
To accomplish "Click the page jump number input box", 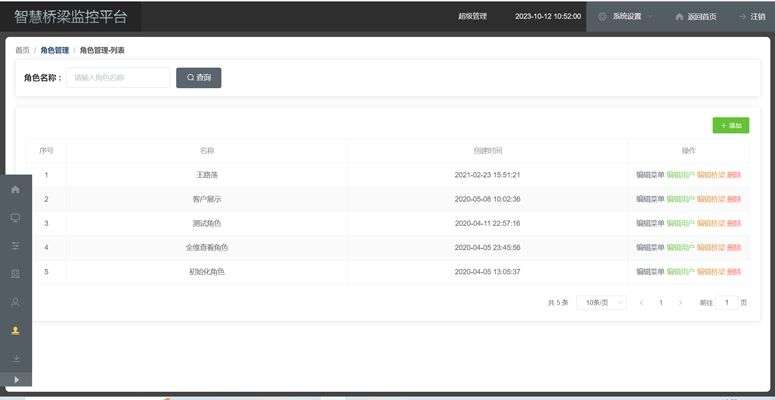I will point(727,302).
